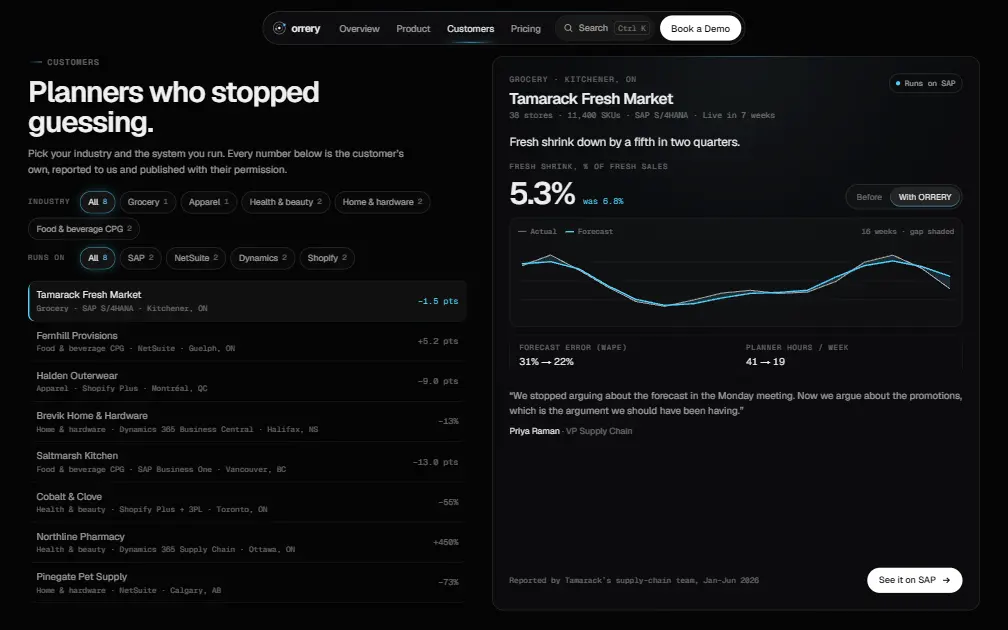Click the 5.3% fresh shrink value
The width and height of the screenshot is (1008, 630).
(542, 194)
